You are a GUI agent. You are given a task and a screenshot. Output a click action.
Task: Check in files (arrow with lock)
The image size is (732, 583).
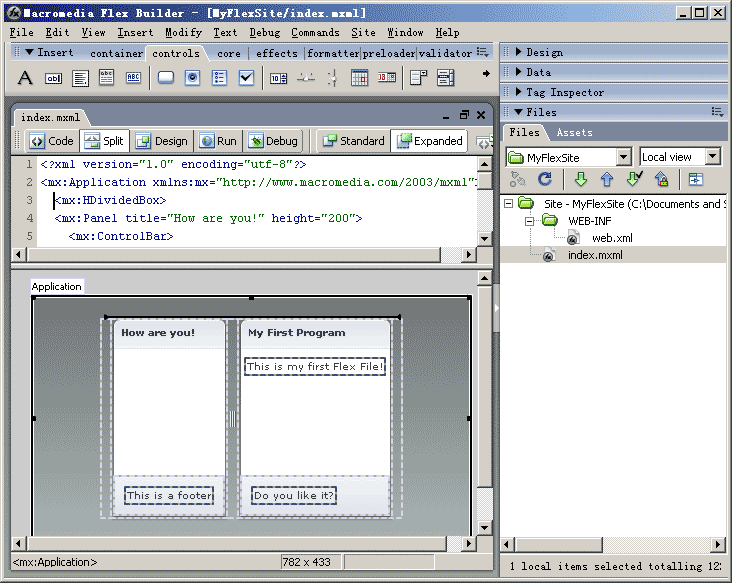(x=662, y=179)
